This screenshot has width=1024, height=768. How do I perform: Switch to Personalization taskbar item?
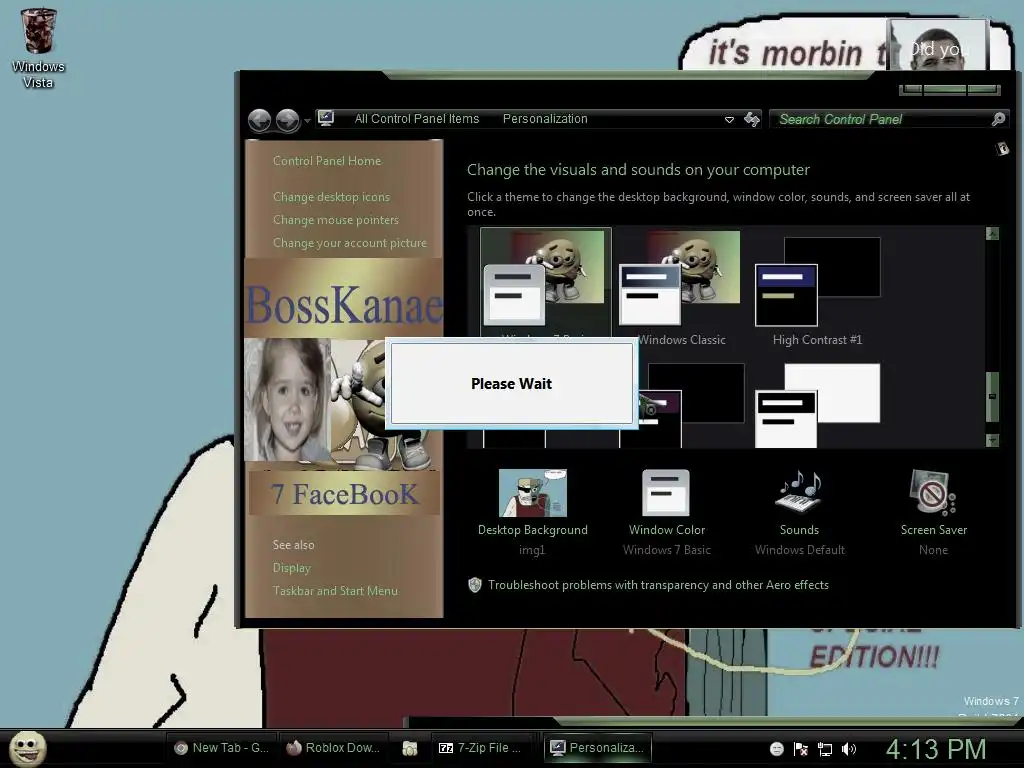pyautogui.click(x=598, y=748)
